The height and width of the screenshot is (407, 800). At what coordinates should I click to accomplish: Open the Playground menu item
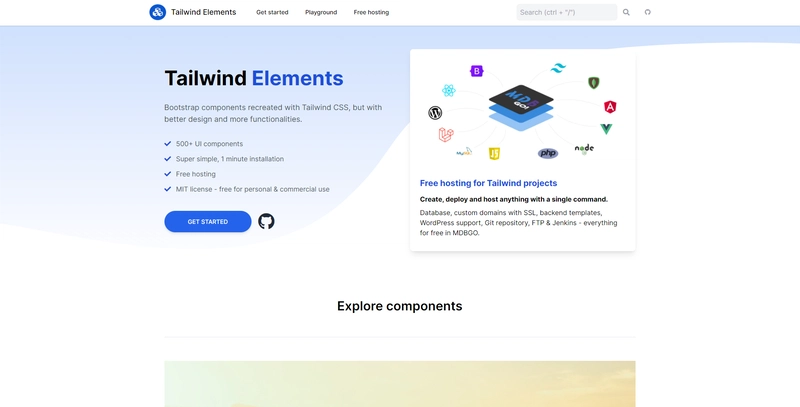pyautogui.click(x=321, y=12)
